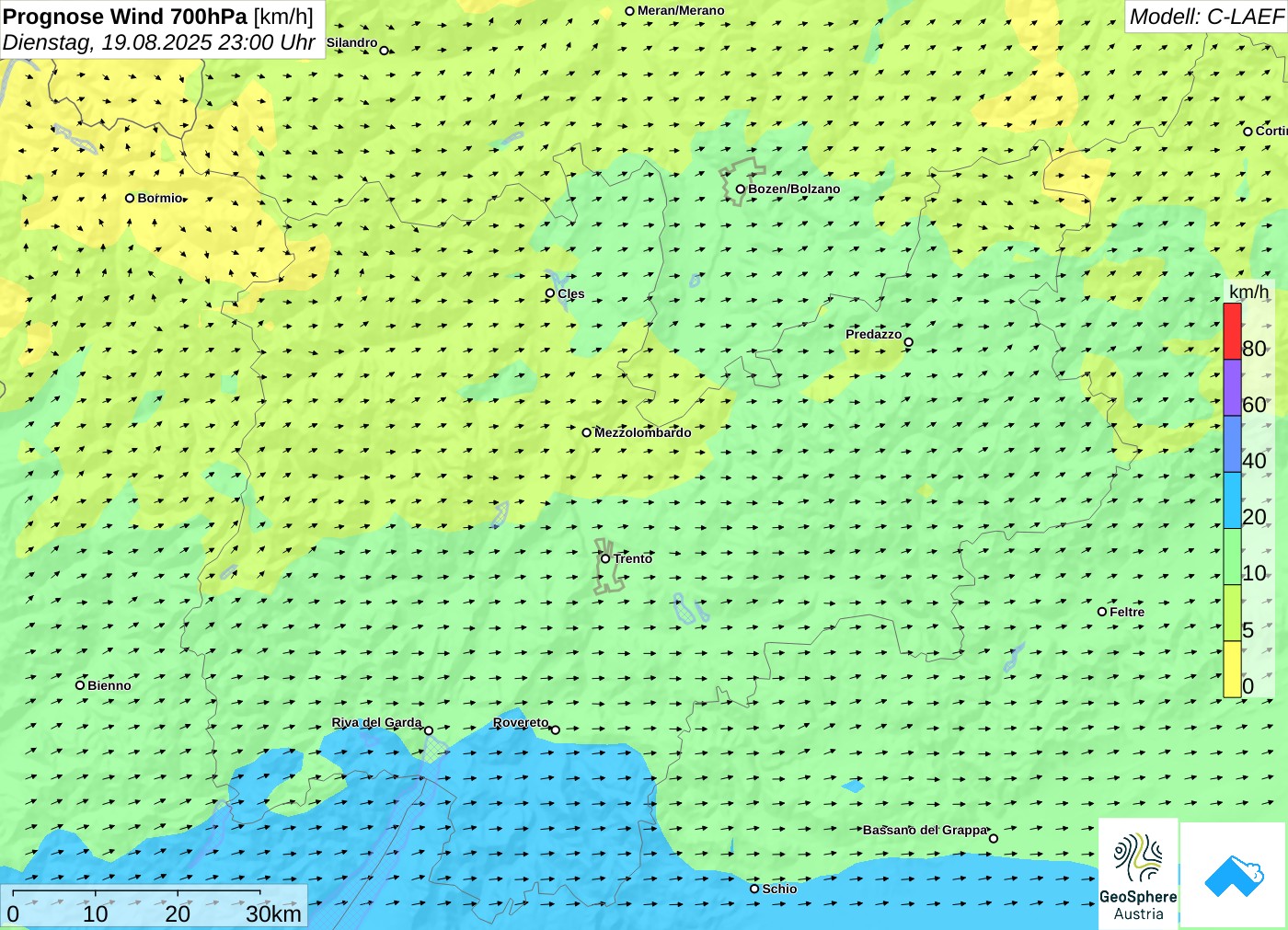Click the Cles location marker
Image resolution: width=1288 pixels, height=930 pixels.
coord(550,293)
